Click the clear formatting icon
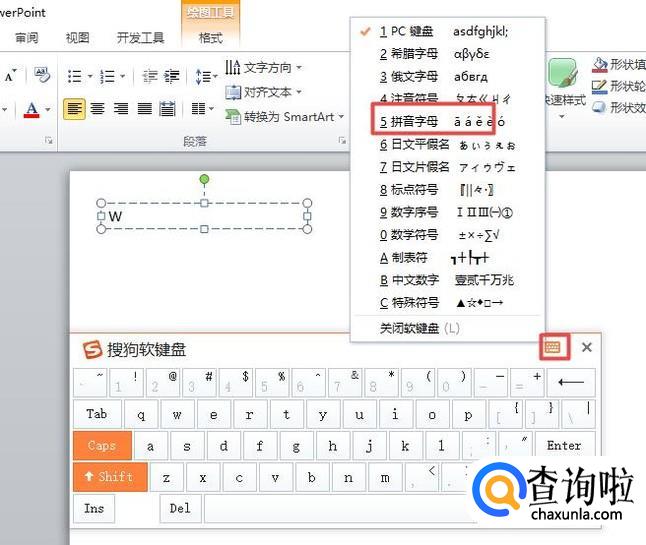 click(x=41, y=75)
